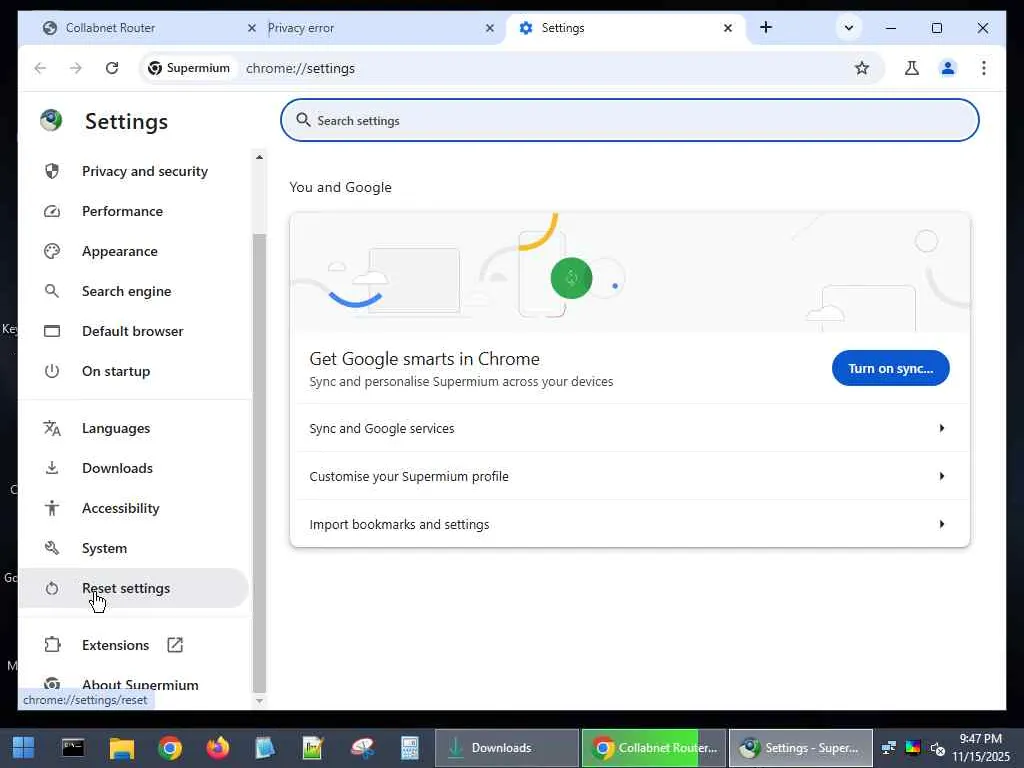Image resolution: width=1024 pixels, height=768 pixels.
Task: Launch Chrome from the taskbar
Action: point(170,748)
